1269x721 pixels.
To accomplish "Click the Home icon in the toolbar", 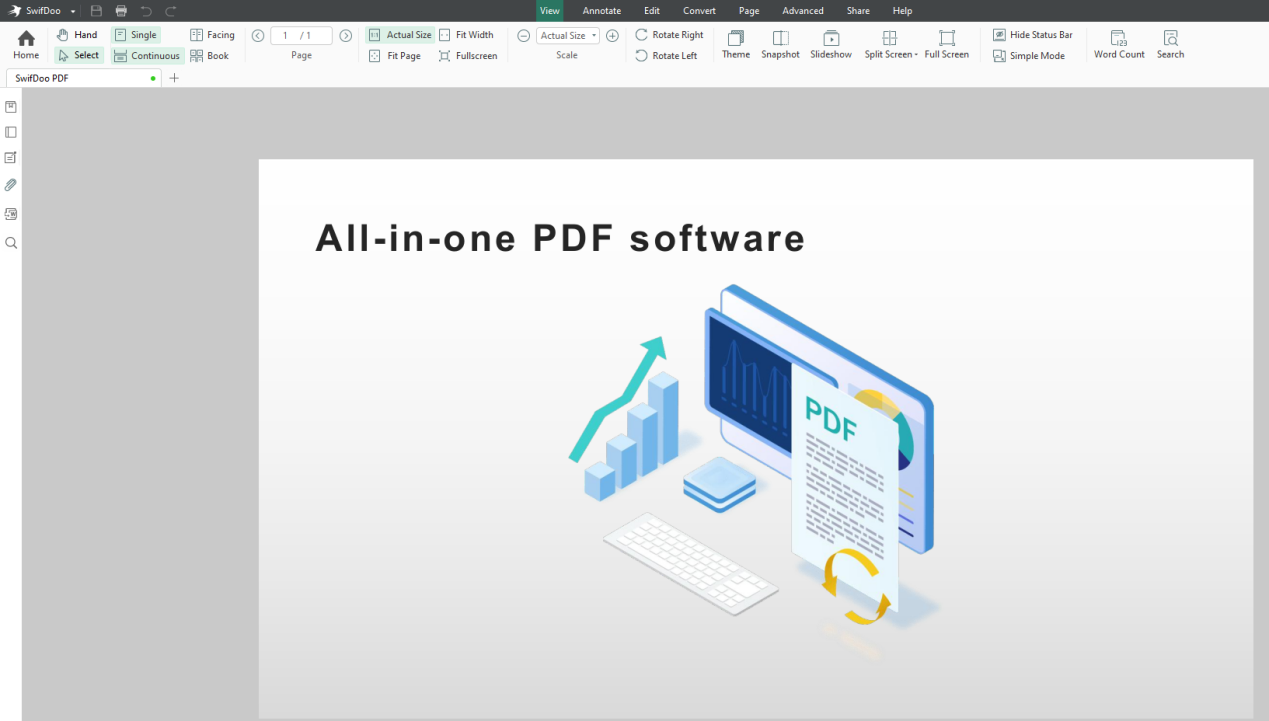I will (26, 44).
